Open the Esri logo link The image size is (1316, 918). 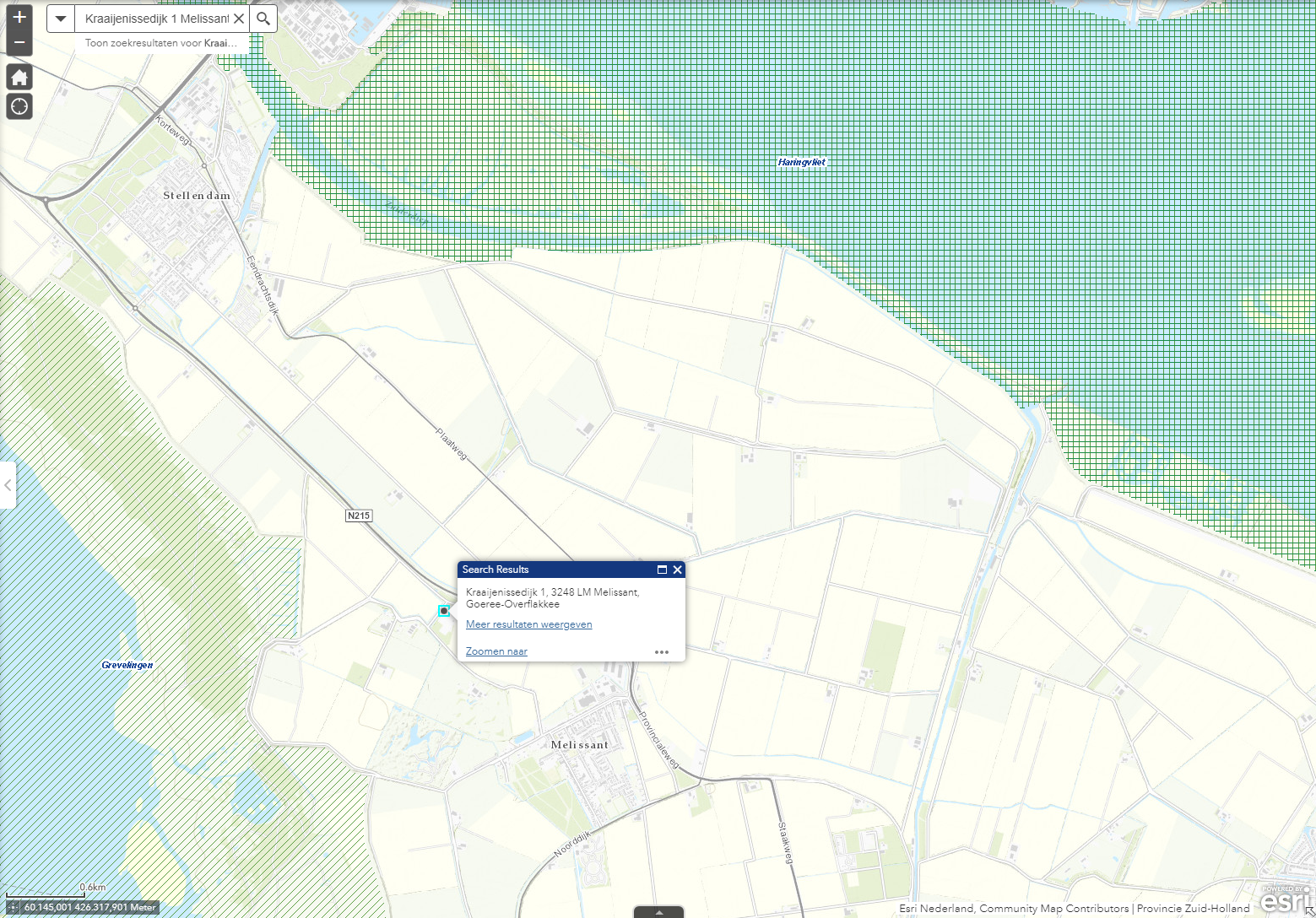coord(1286,899)
